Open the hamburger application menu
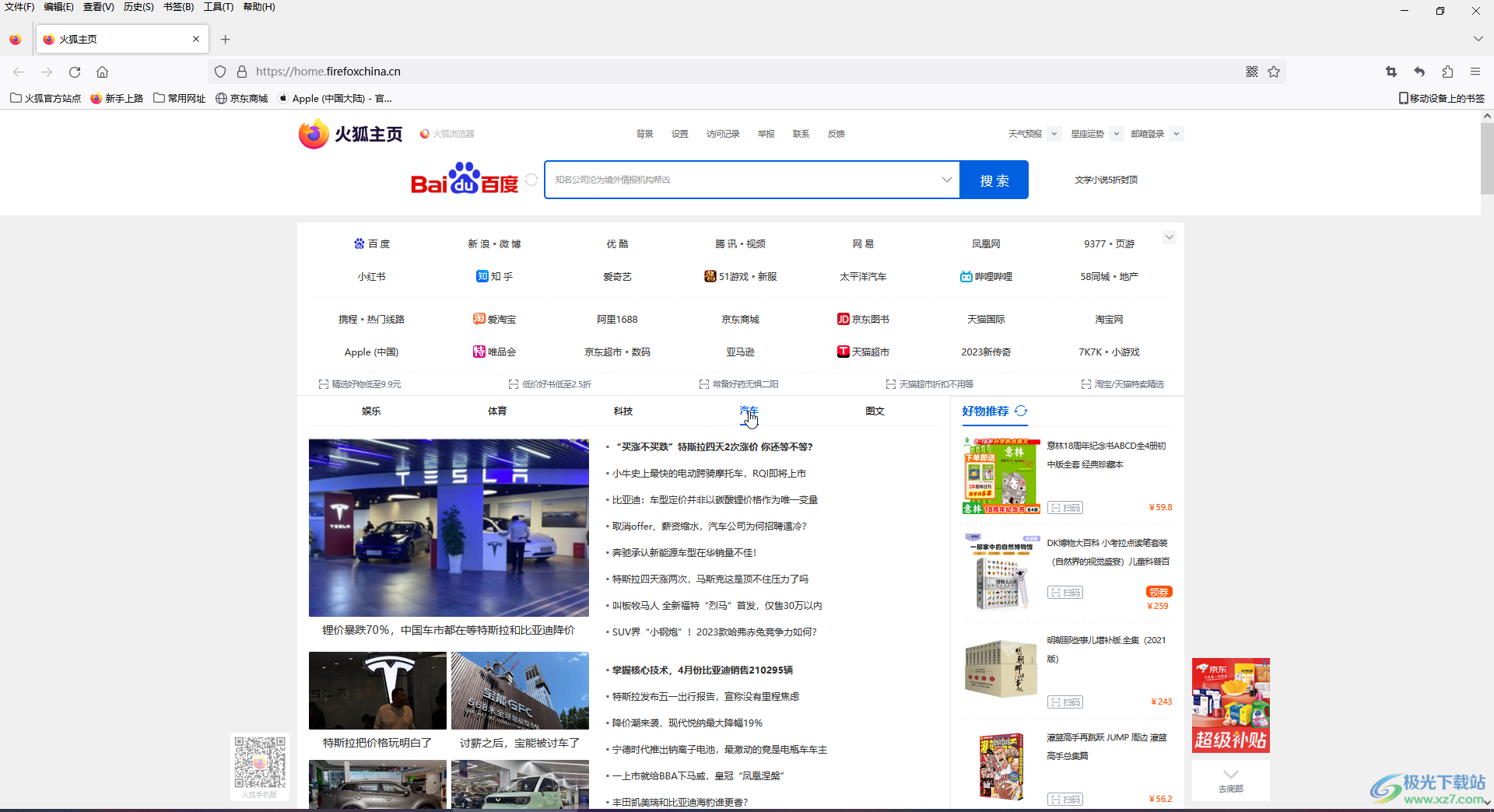 [1475, 72]
